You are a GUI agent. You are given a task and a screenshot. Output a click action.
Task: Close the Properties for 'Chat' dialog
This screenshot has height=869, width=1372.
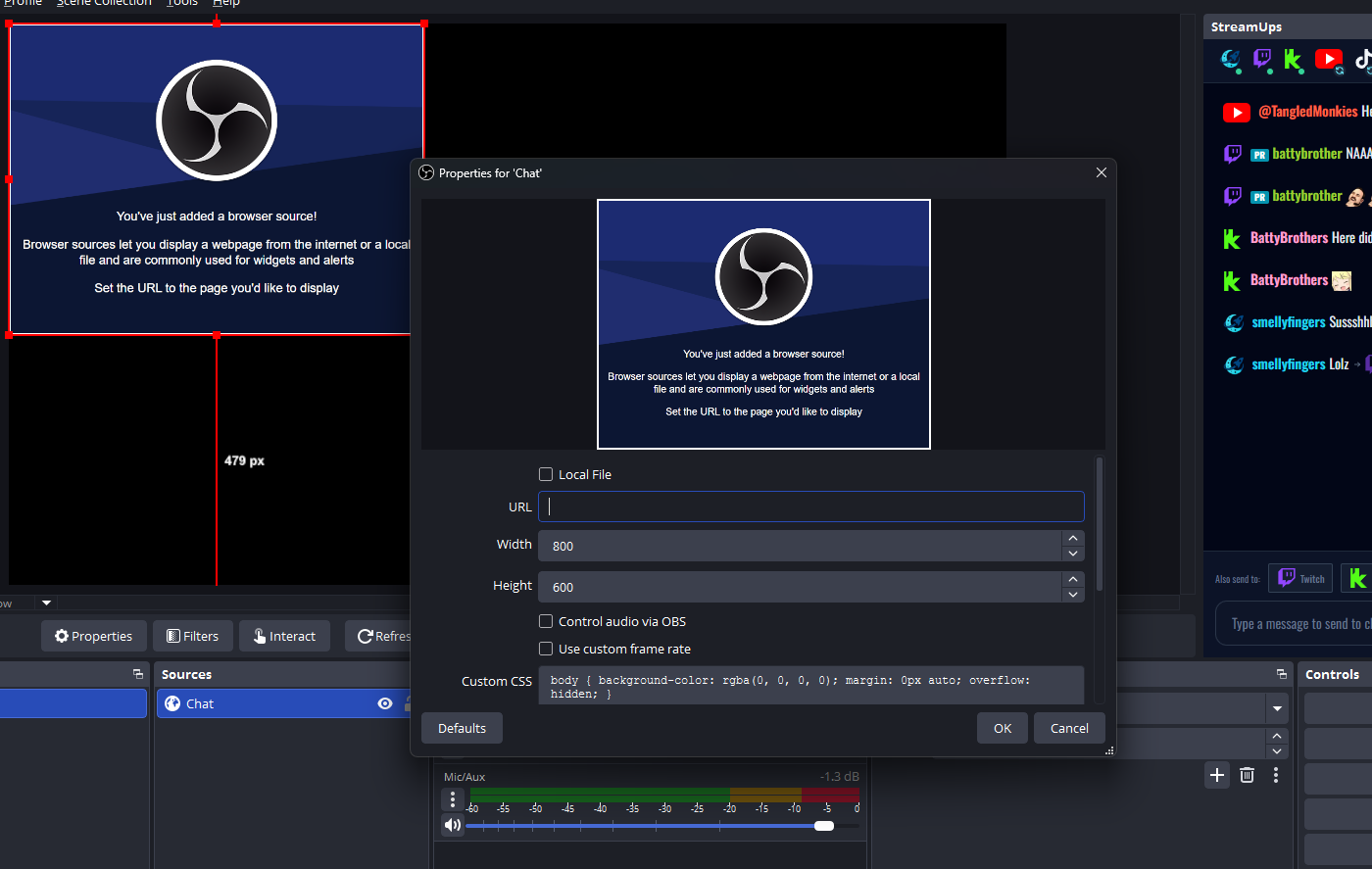point(1102,172)
